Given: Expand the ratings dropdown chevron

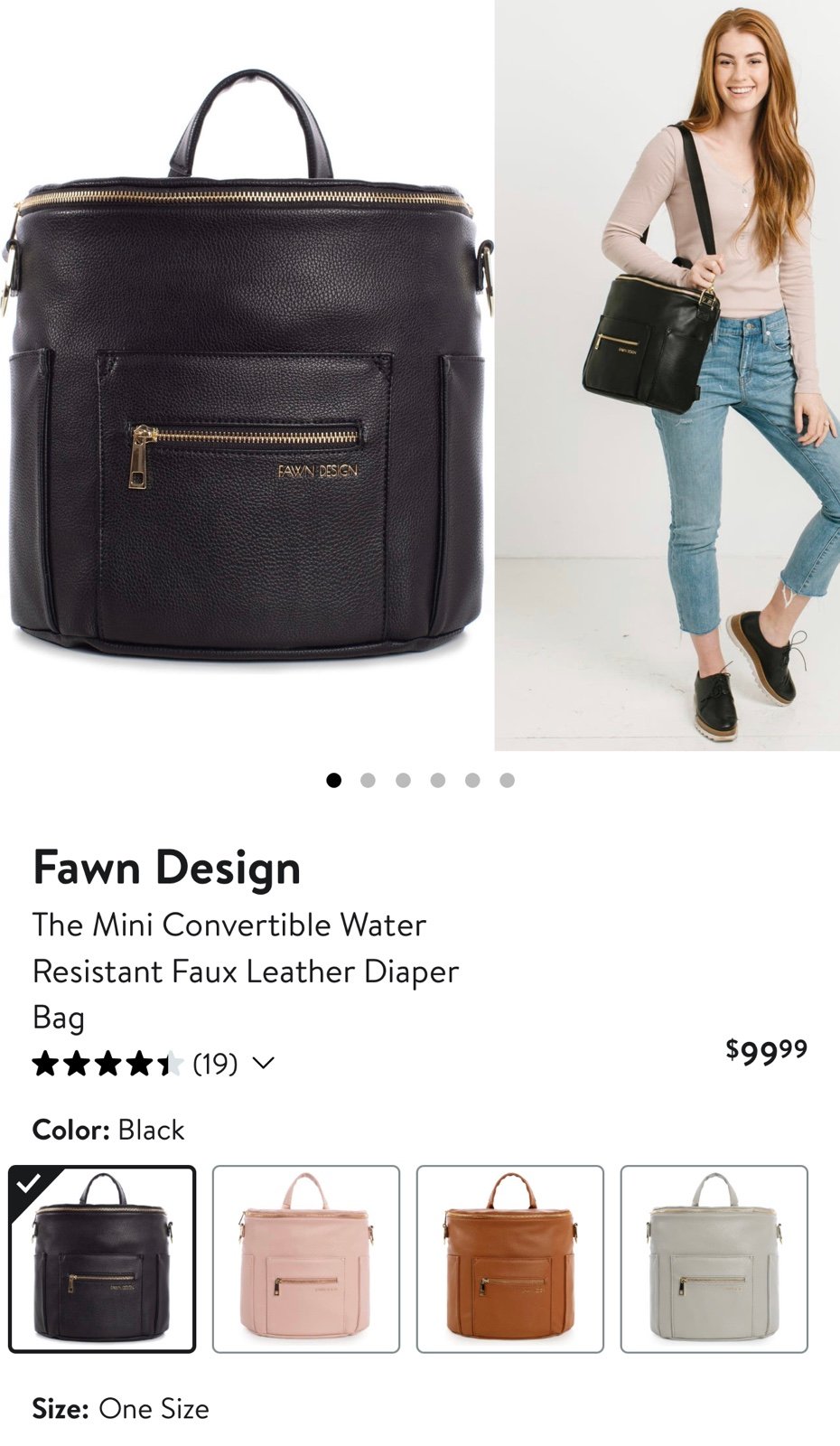Looking at the screenshot, I should tap(262, 1063).
